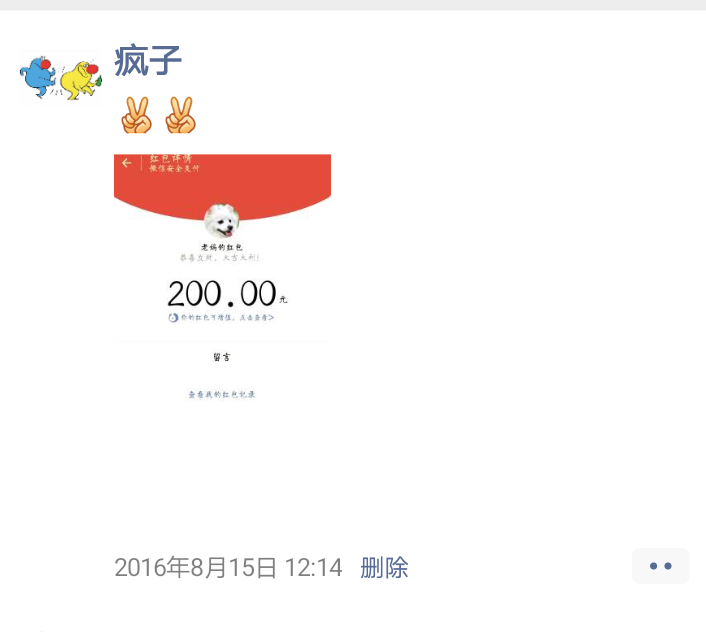Click the 200.00 amount figure
Image resolution: width=706 pixels, height=632 pixels.
click(222, 293)
